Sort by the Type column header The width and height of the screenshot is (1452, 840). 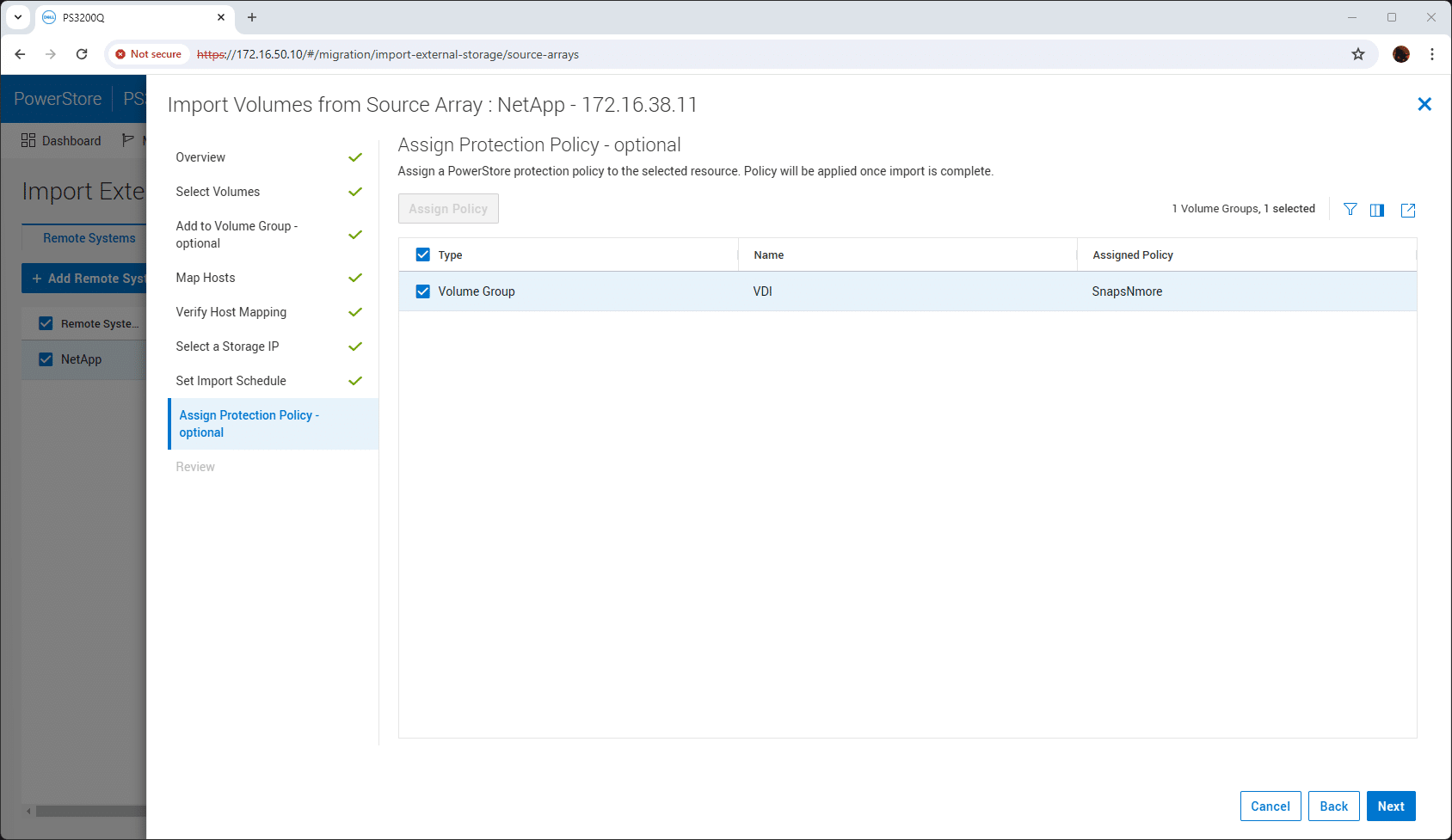450,255
